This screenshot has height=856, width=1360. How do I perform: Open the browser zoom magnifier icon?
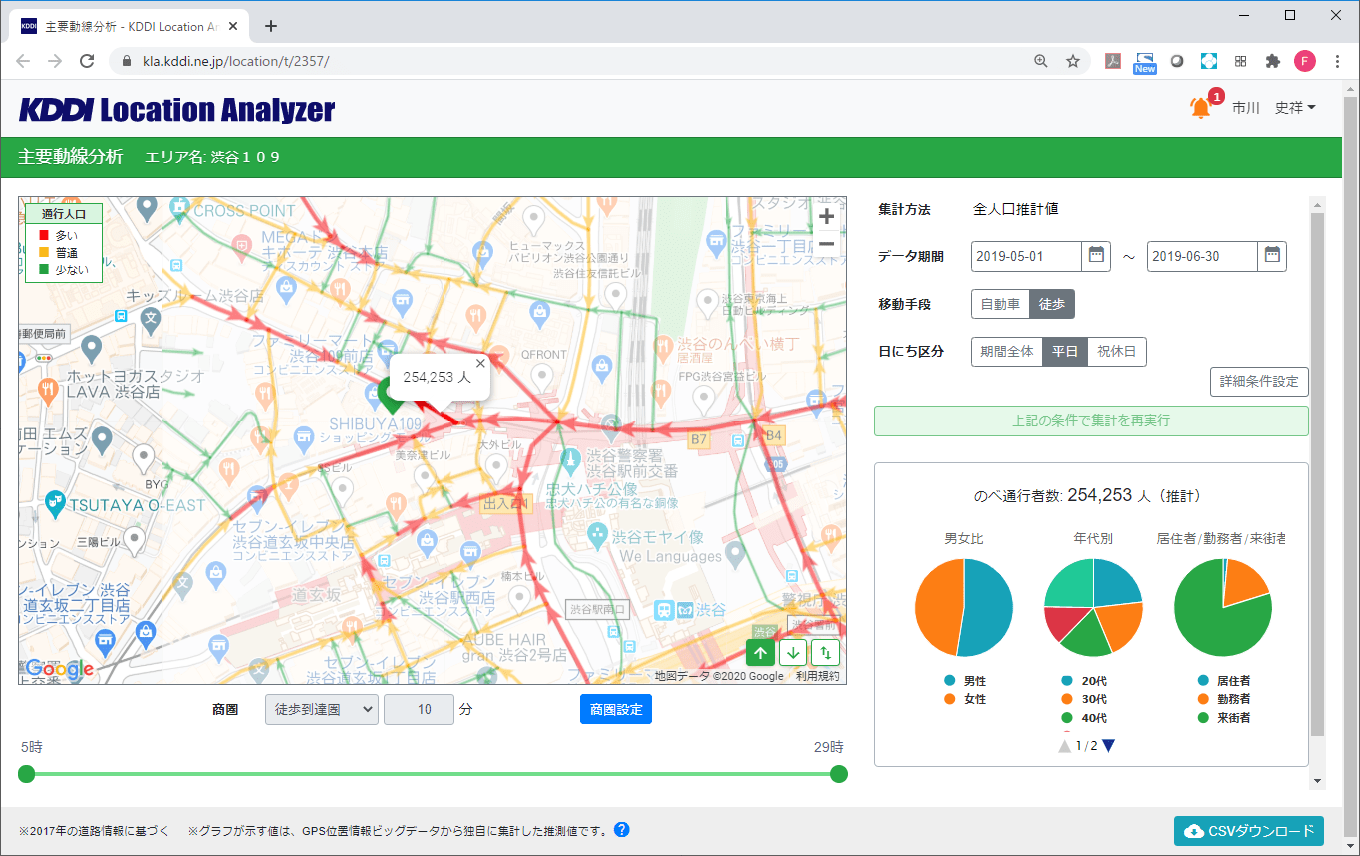click(x=1041, y=61)
